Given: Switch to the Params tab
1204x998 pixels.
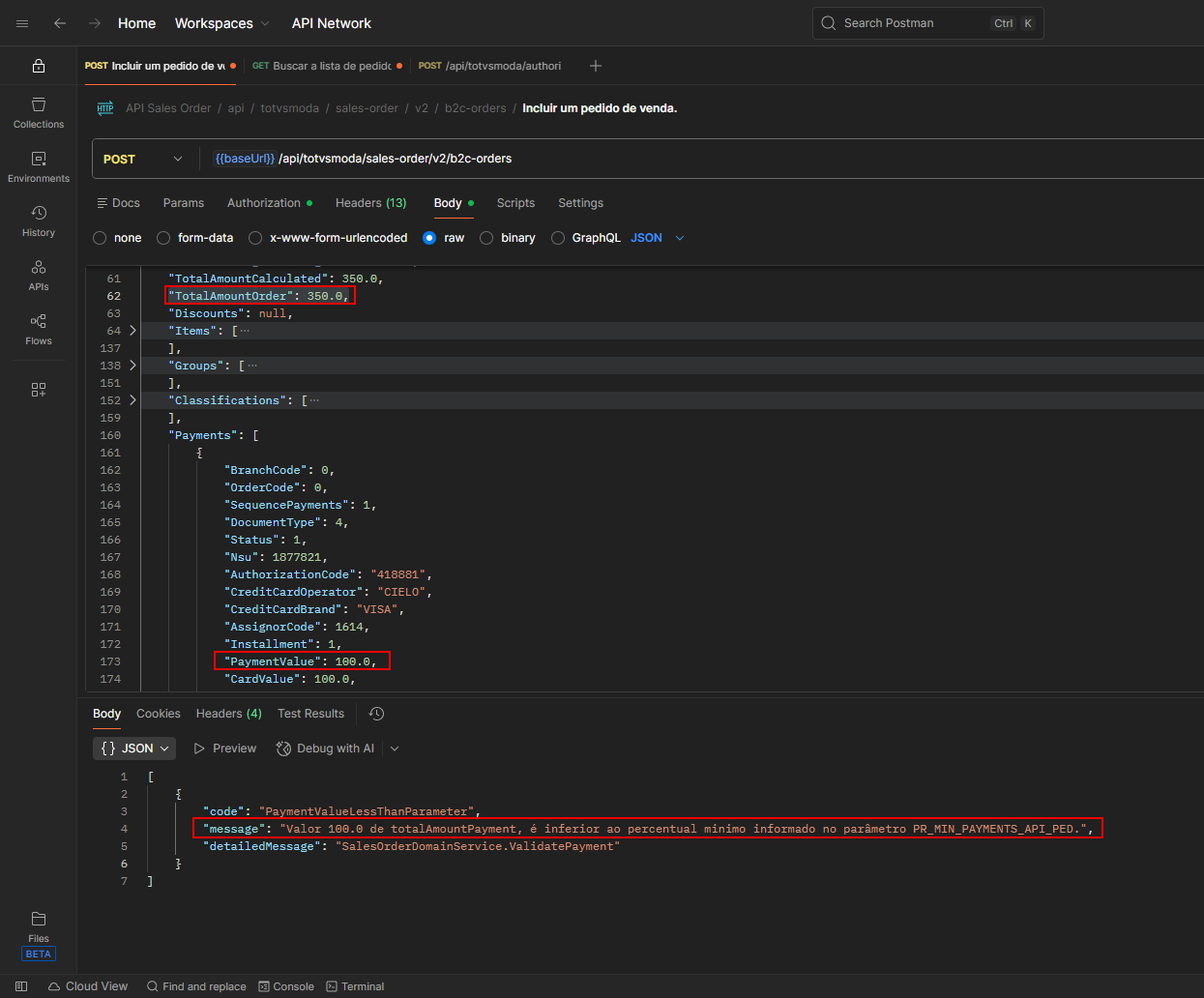Looking at the screenshot, I should click(x=184, y=203).
